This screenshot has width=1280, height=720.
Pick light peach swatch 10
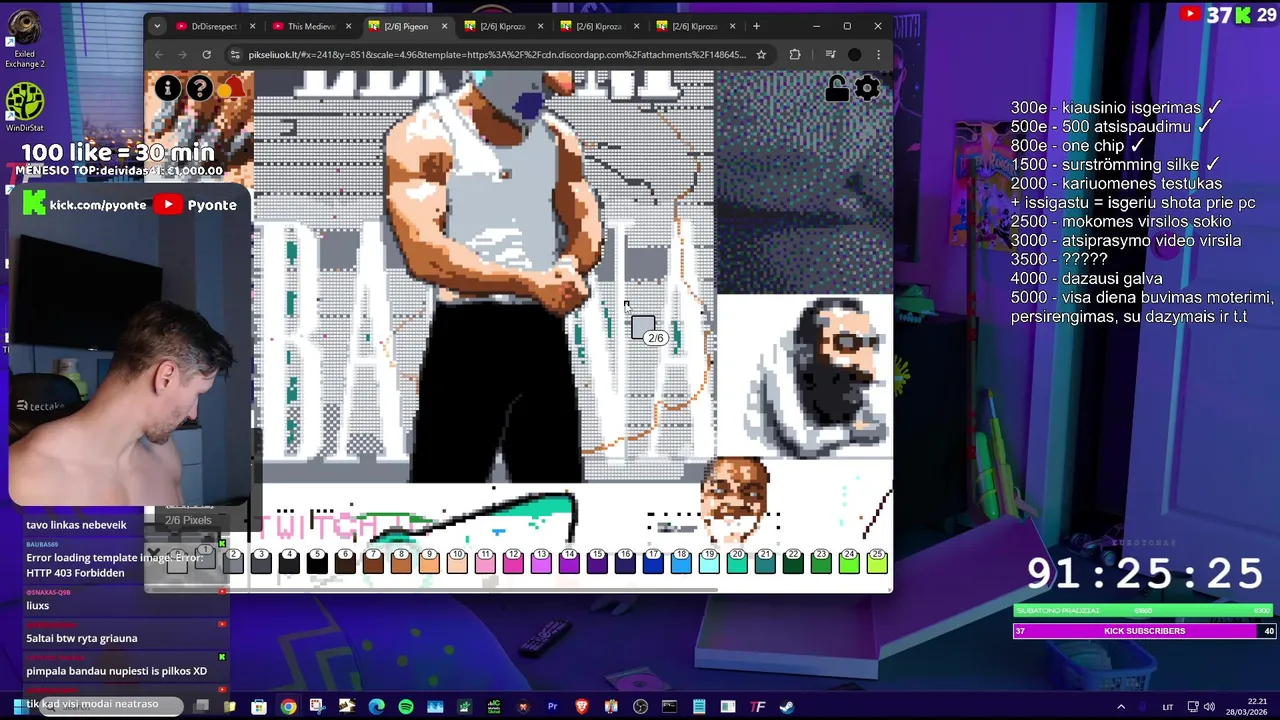click(x=457, y=561)
